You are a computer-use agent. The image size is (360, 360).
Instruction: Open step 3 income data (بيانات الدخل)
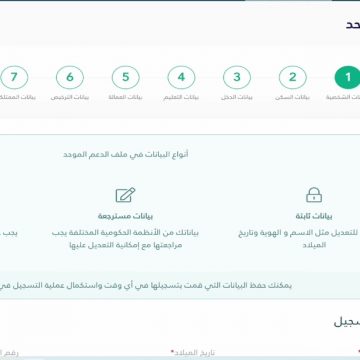237,77
